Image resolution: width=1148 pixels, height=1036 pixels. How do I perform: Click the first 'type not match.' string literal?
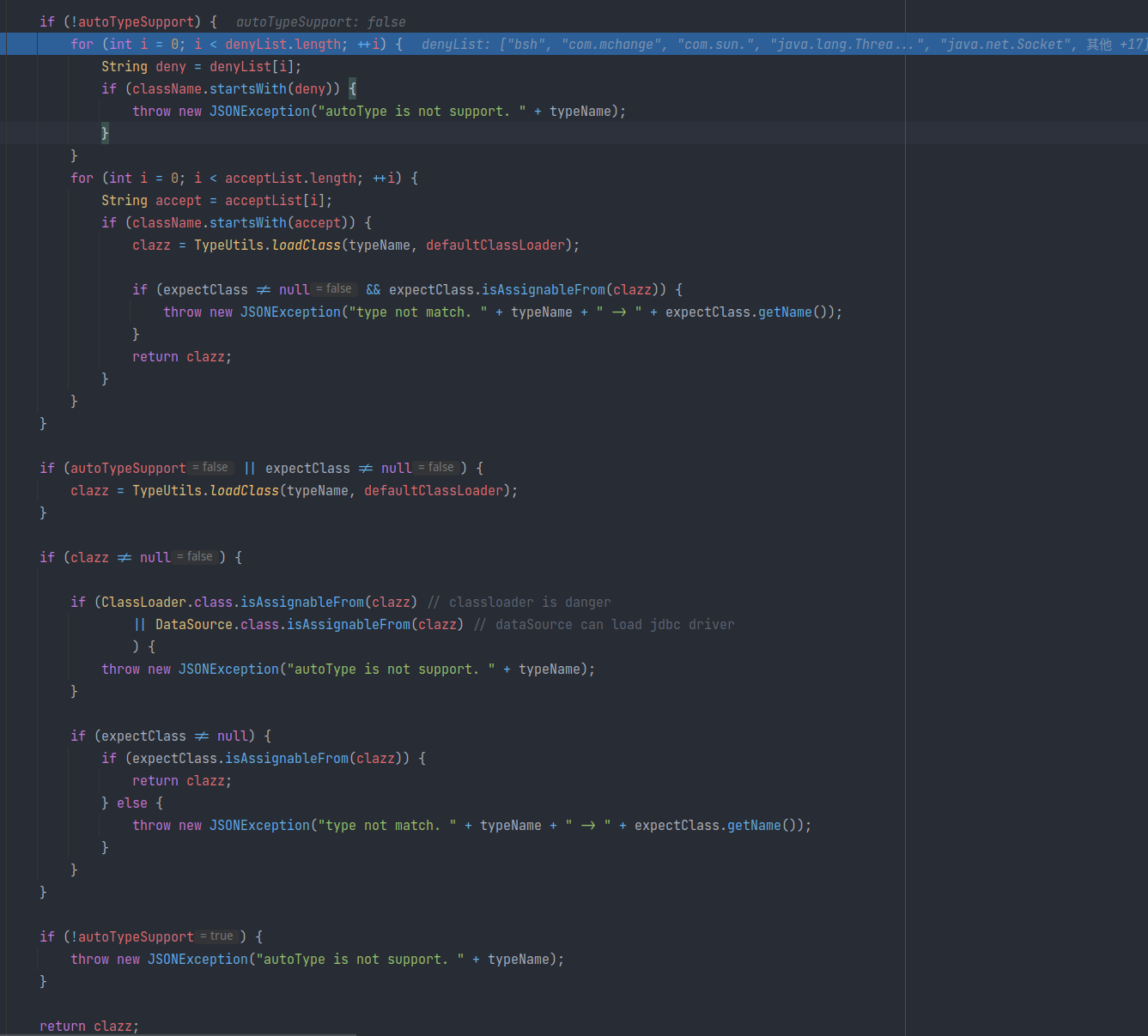(x=418, y=312)
